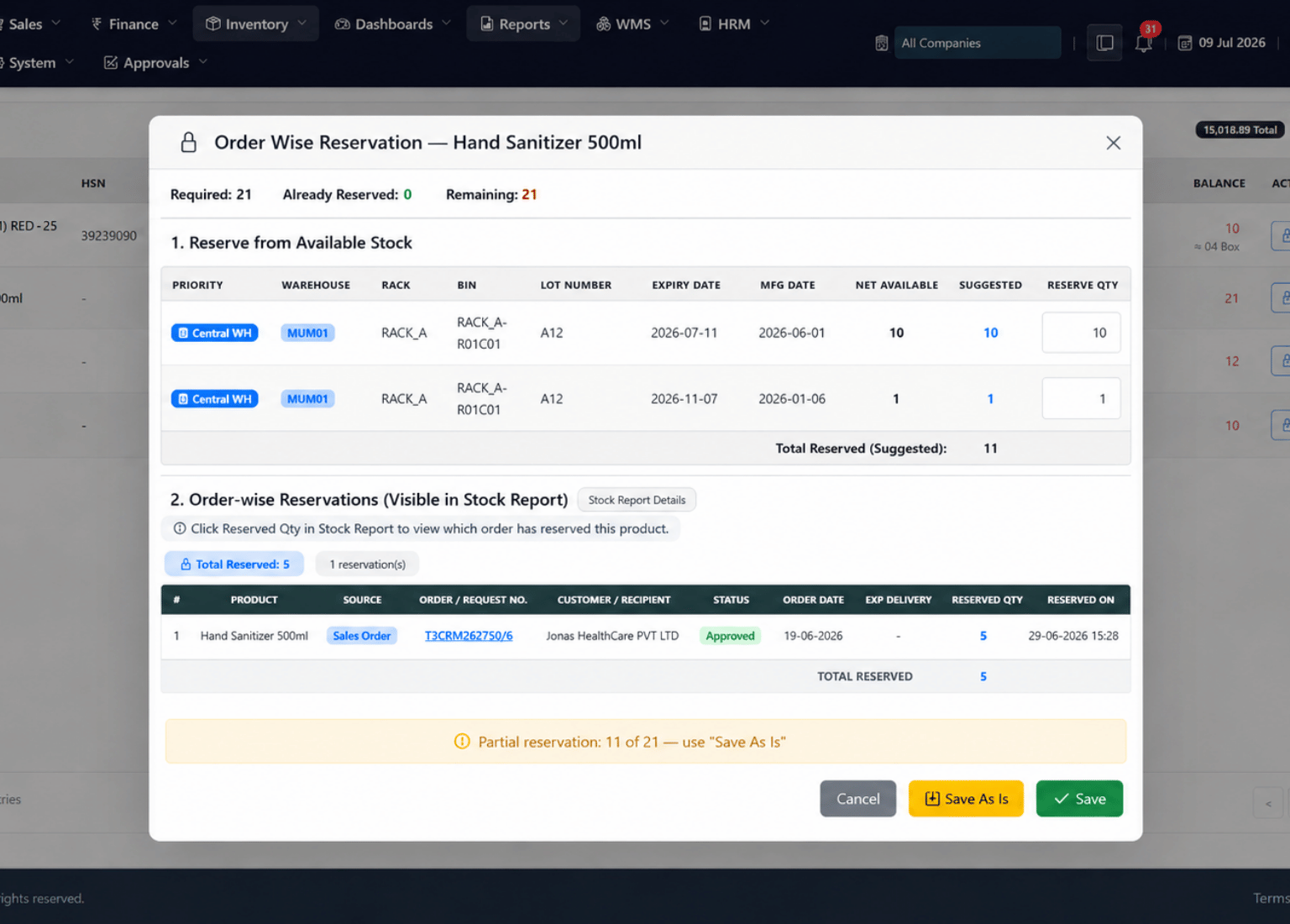Click the green Save button
This screenshot has height=924, width=1290.
1079,799
